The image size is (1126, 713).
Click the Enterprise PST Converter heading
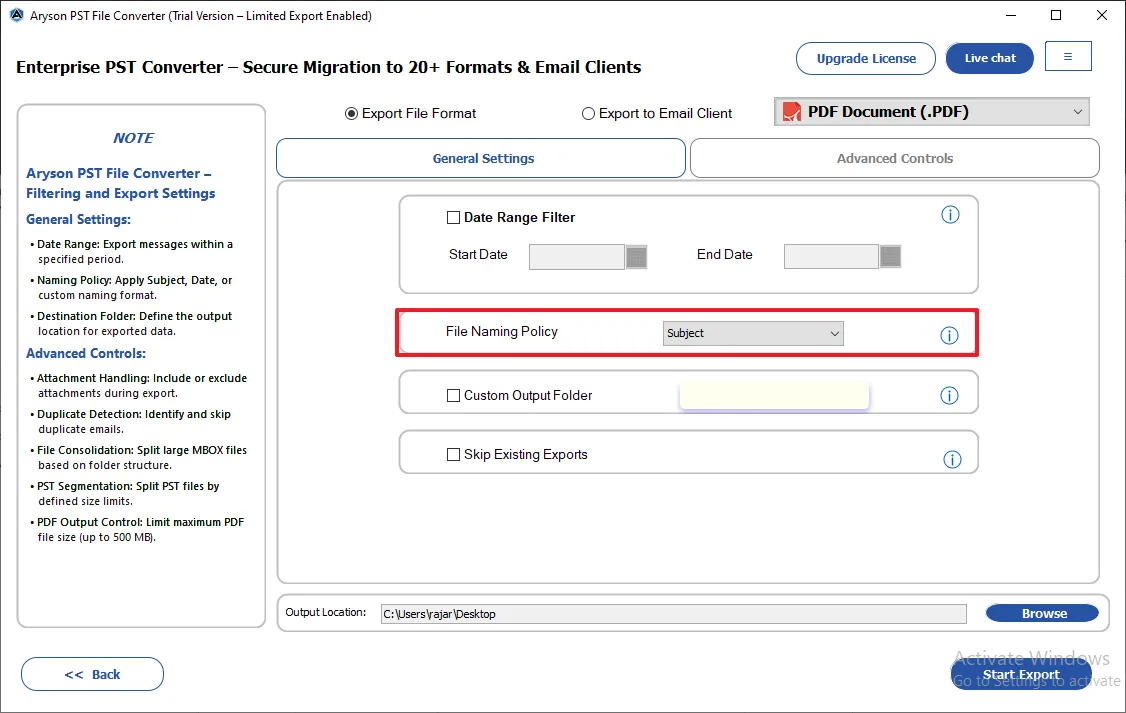click(328, 67)
